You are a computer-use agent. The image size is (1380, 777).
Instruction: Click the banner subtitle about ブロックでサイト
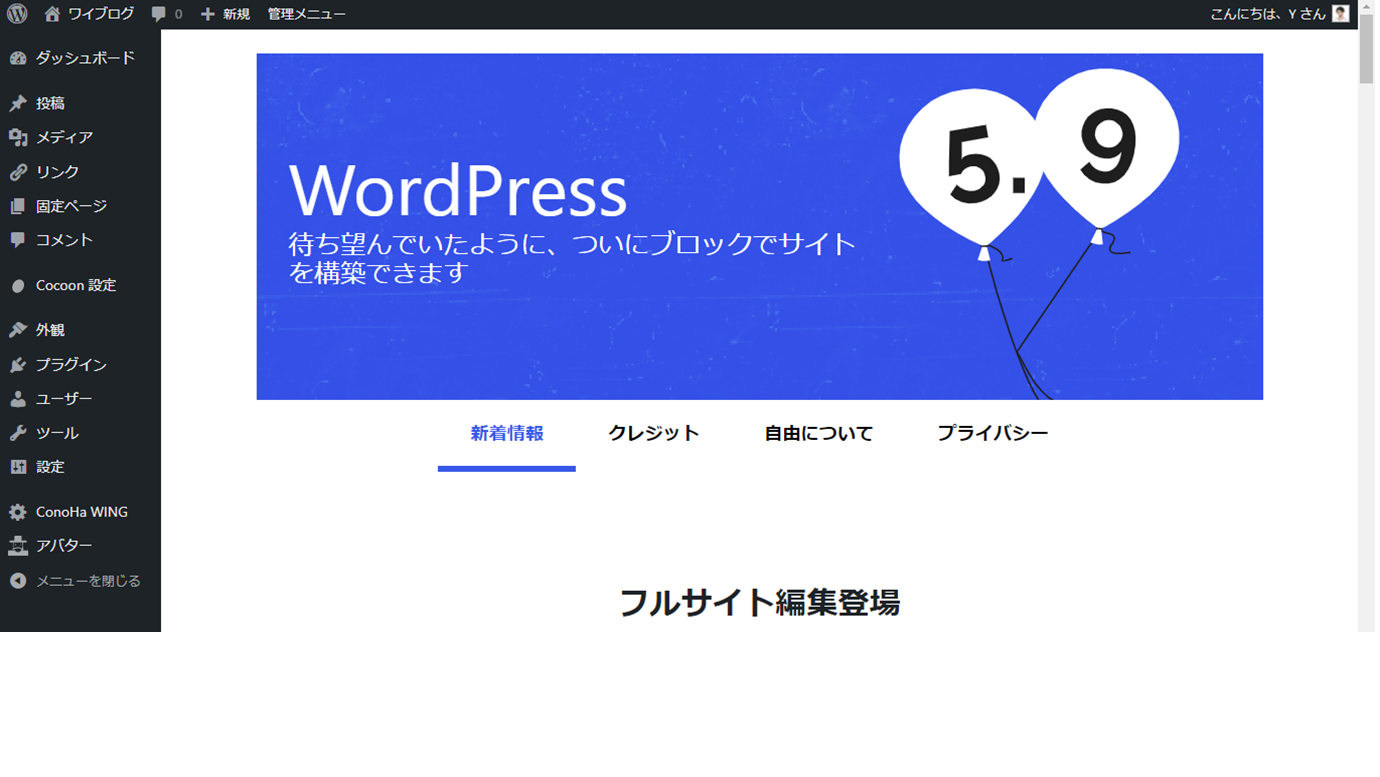click(573, 258)
